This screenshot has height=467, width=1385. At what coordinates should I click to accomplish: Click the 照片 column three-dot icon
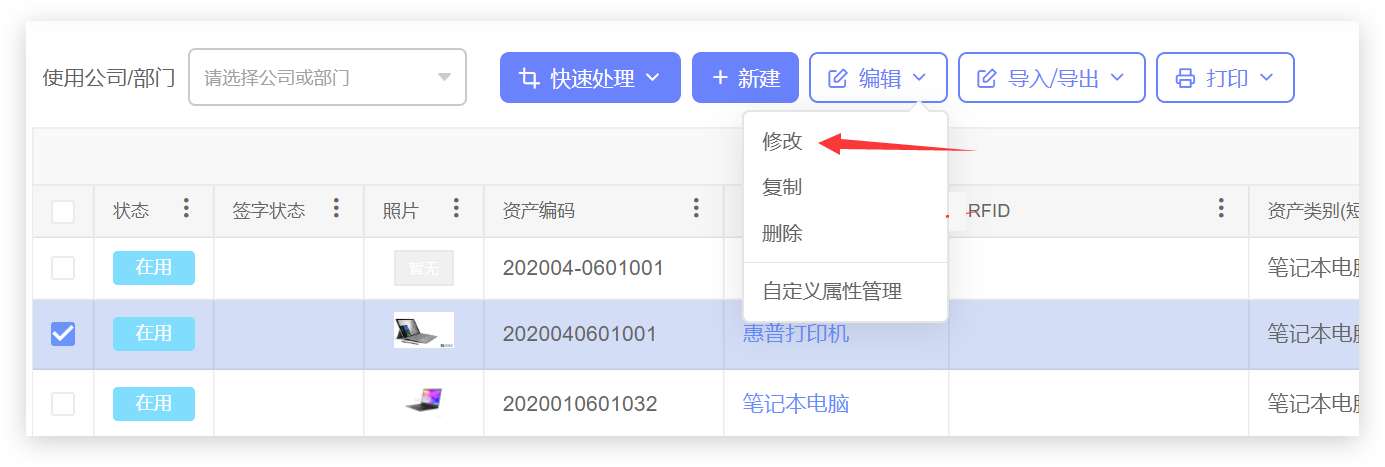pyautogui.click(x=456, y=208)
